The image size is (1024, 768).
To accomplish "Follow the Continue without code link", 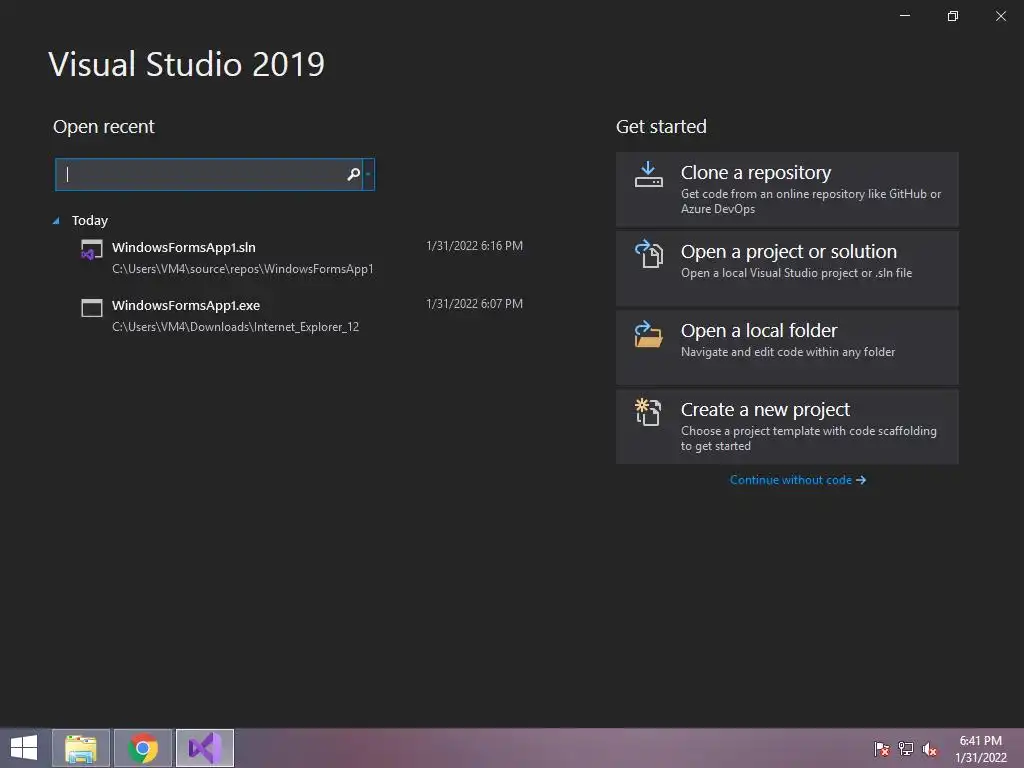I will click(797, 480).
